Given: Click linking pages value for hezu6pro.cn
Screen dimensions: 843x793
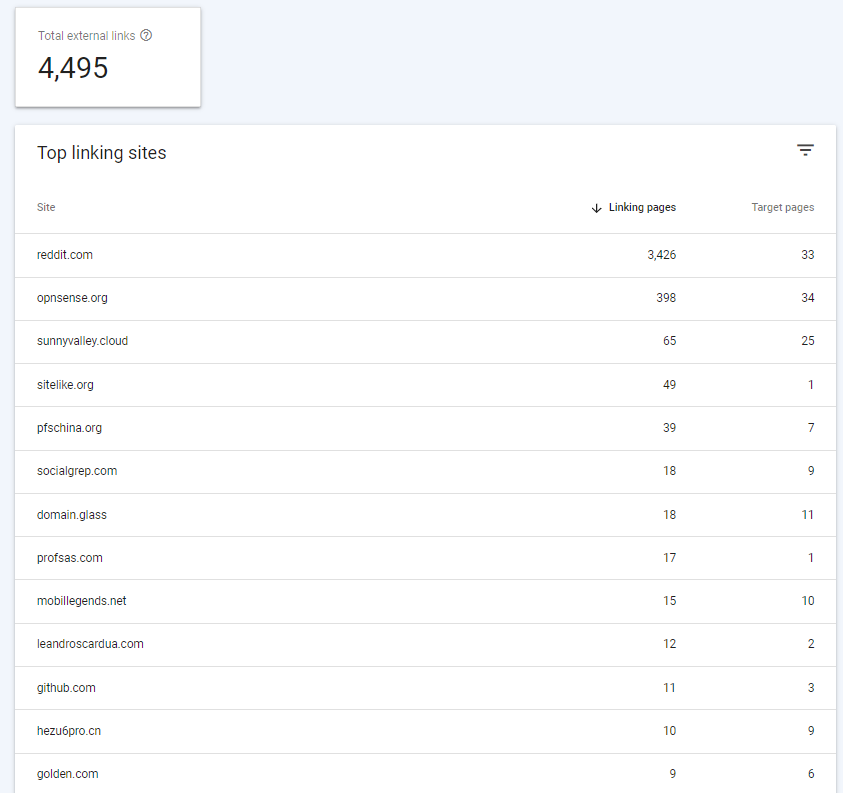Looking at the screenshot, I should [x=669, y=731].
